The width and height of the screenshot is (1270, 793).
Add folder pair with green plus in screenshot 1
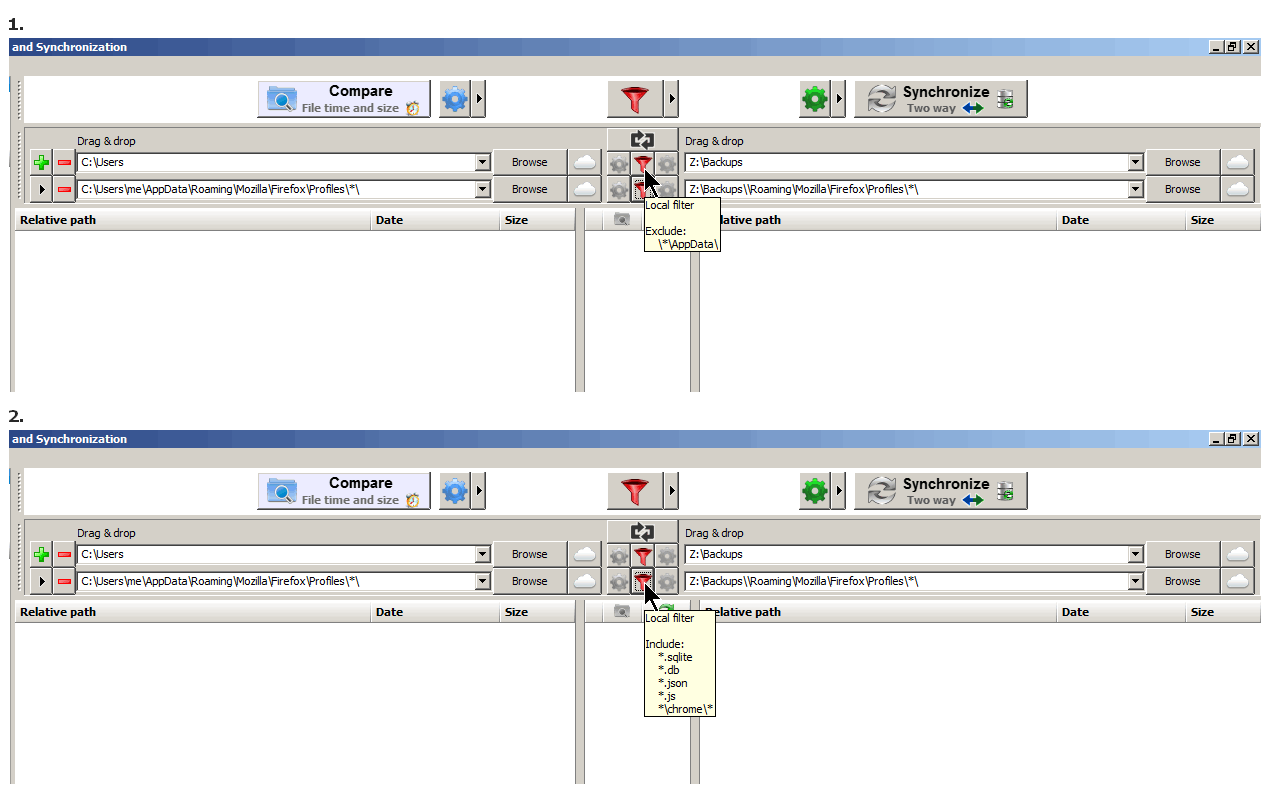[x=41, y=162]
